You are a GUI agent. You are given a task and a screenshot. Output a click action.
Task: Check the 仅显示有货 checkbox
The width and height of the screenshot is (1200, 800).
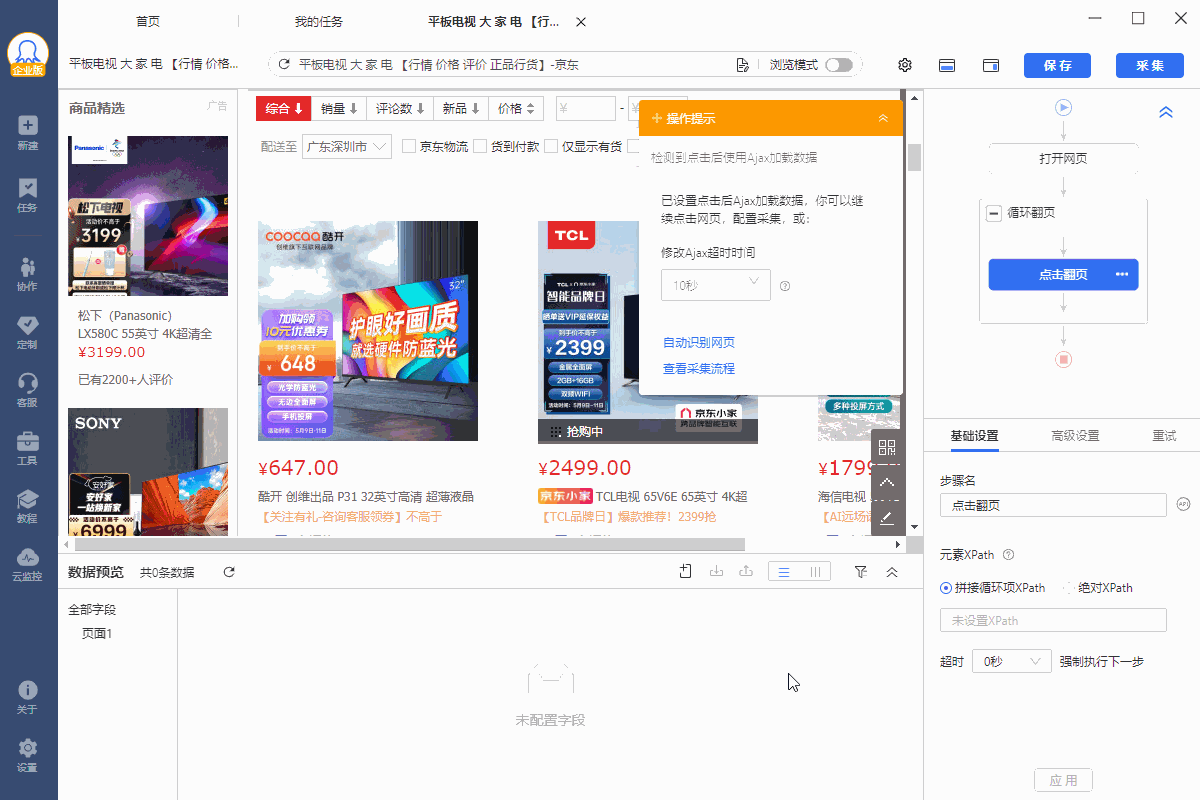(x=551, y=146)
